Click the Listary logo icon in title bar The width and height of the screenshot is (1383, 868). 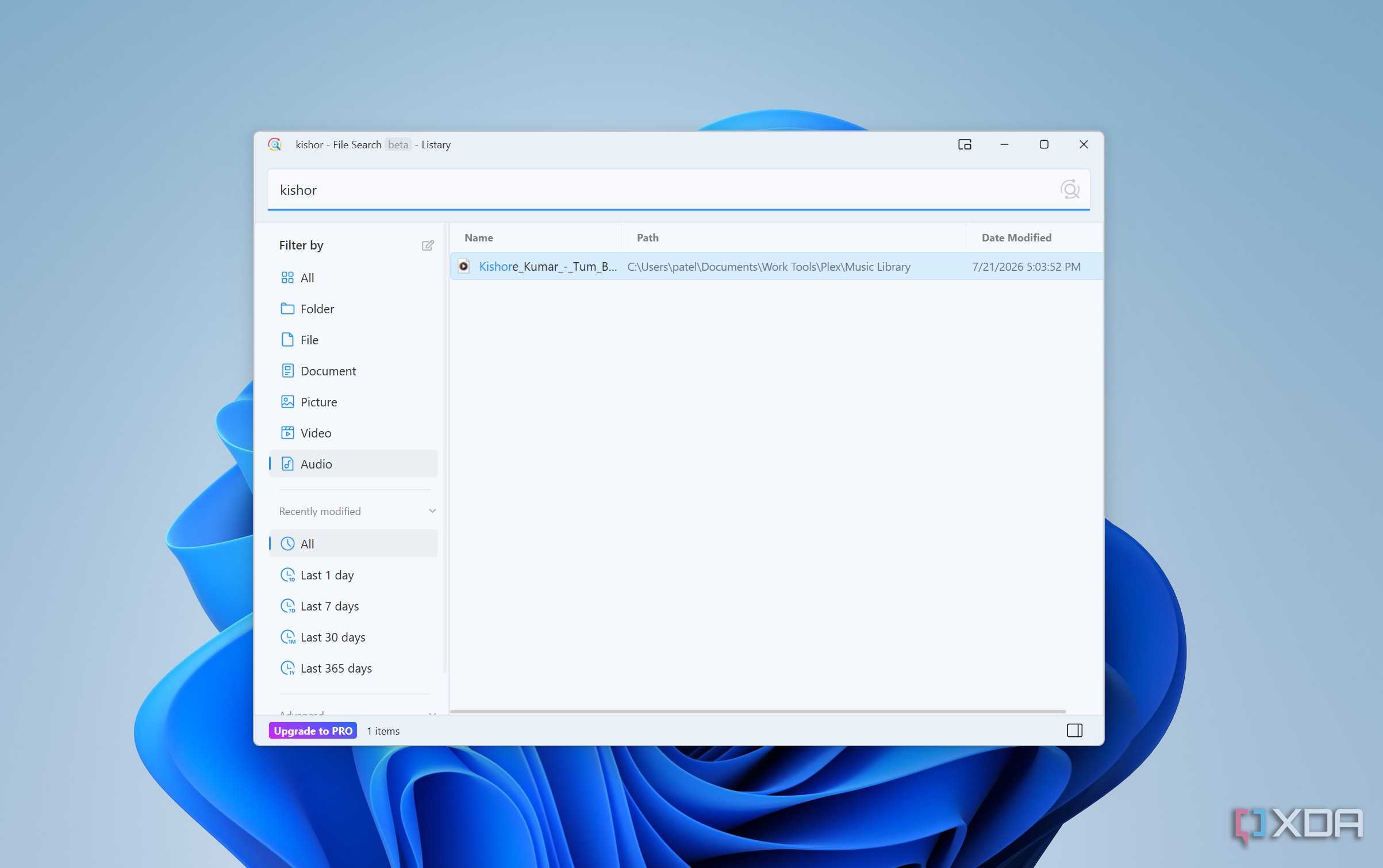[275, 144]
